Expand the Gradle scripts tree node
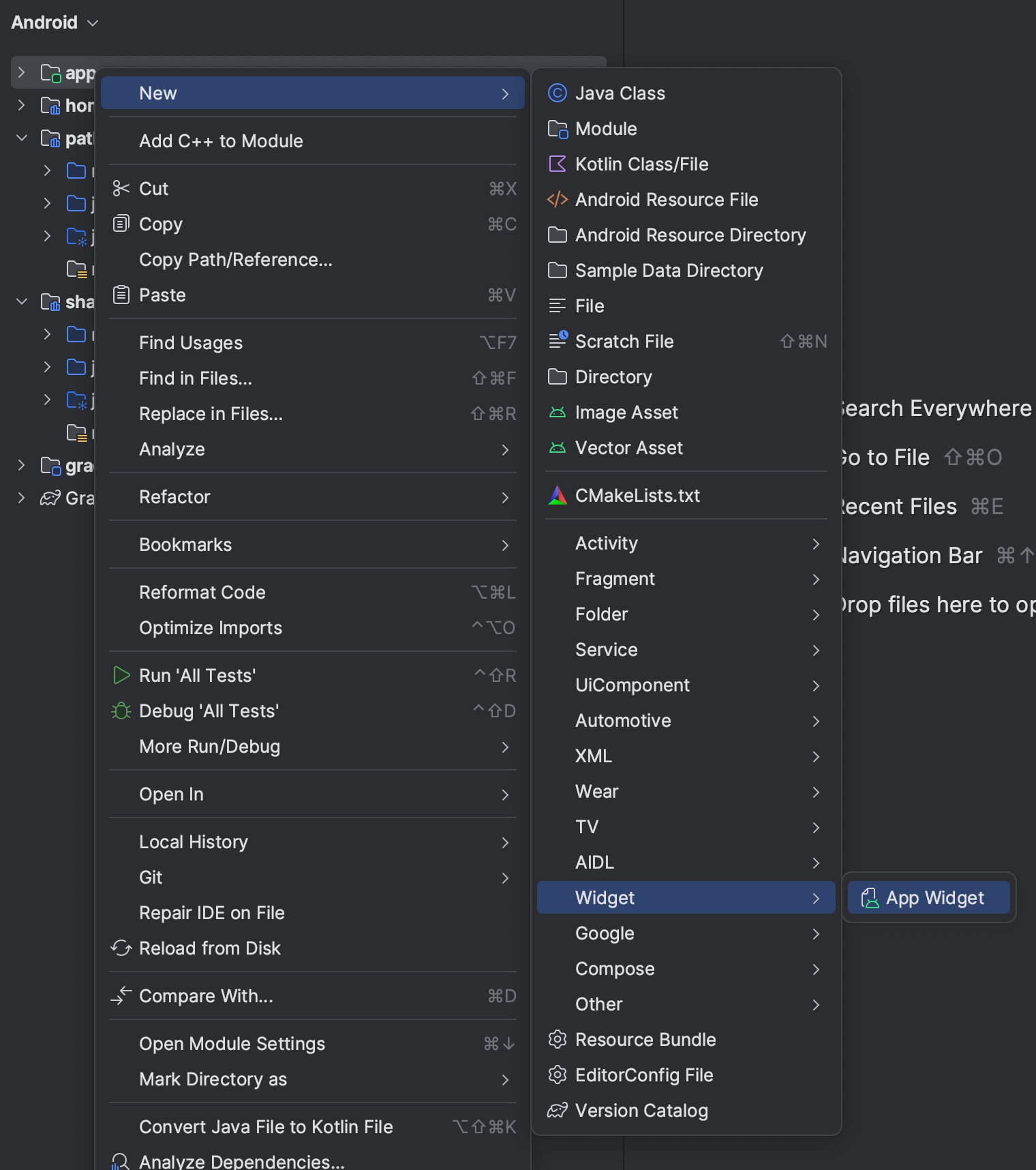The height and width of the screenshot is (1170, 1036). pyautogui.click(x=21, y=498)
